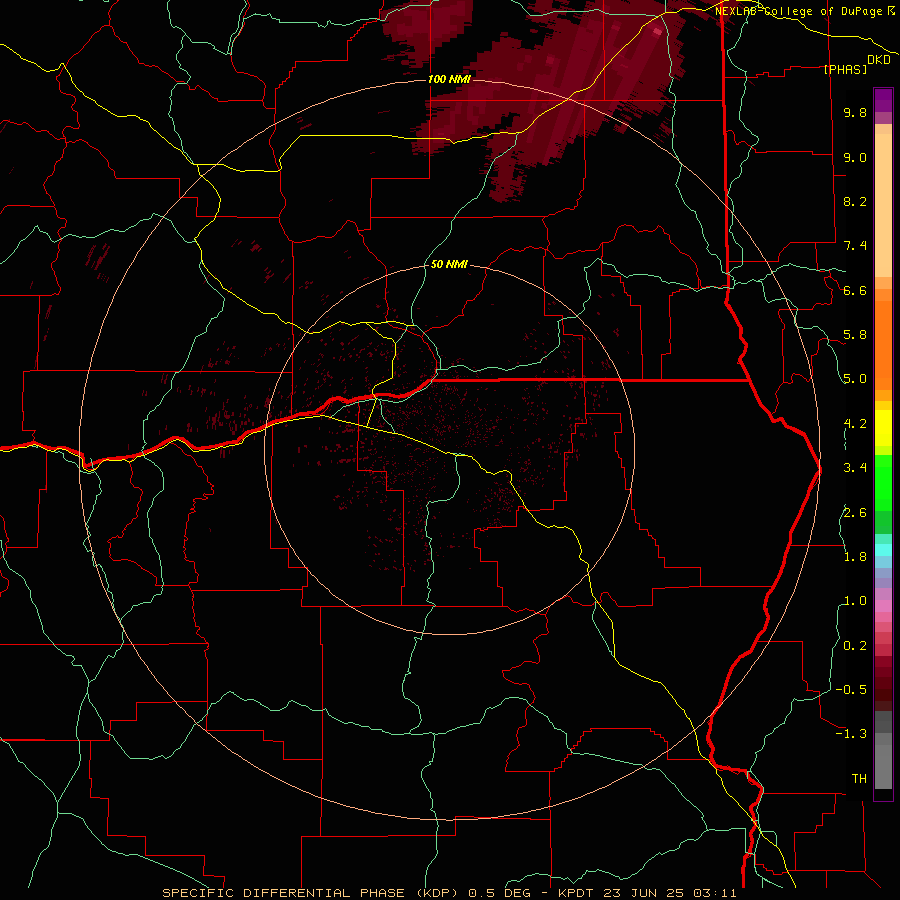
Task: Click the -0.5 color scale label
Action: pyautogui.click(x=851, y=689)
